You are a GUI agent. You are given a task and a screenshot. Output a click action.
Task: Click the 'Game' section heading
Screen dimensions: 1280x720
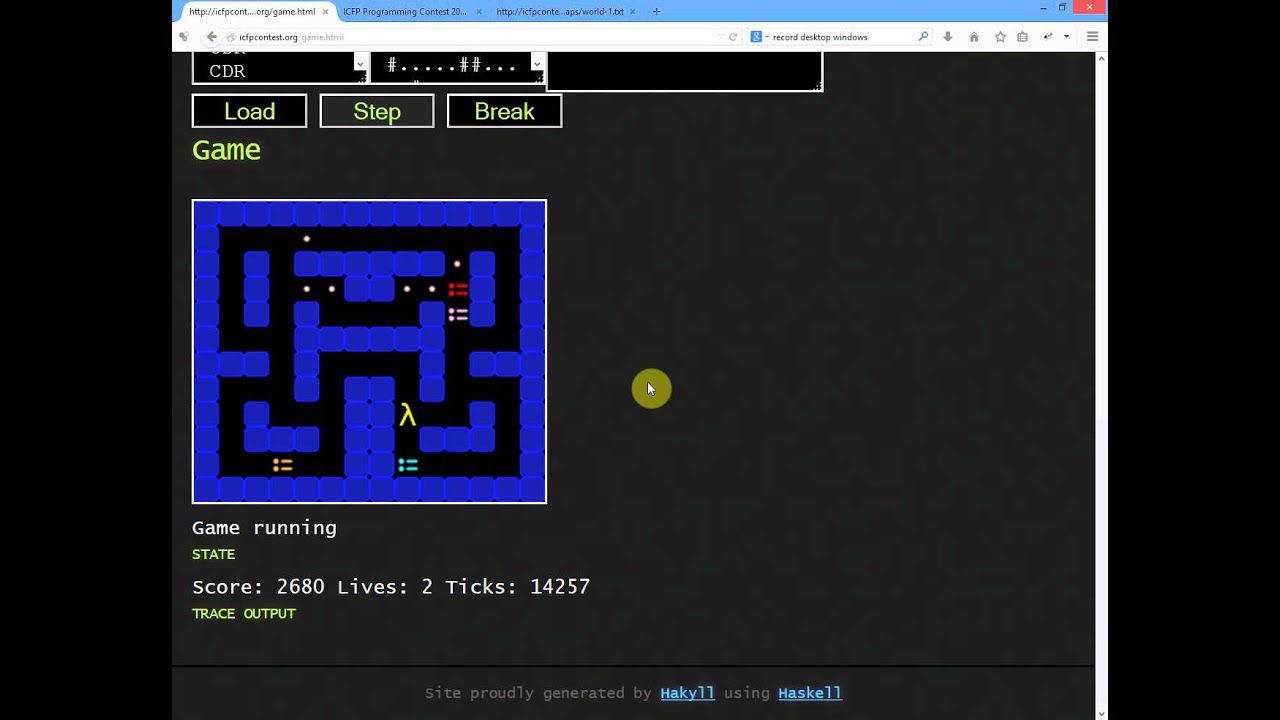226,150
